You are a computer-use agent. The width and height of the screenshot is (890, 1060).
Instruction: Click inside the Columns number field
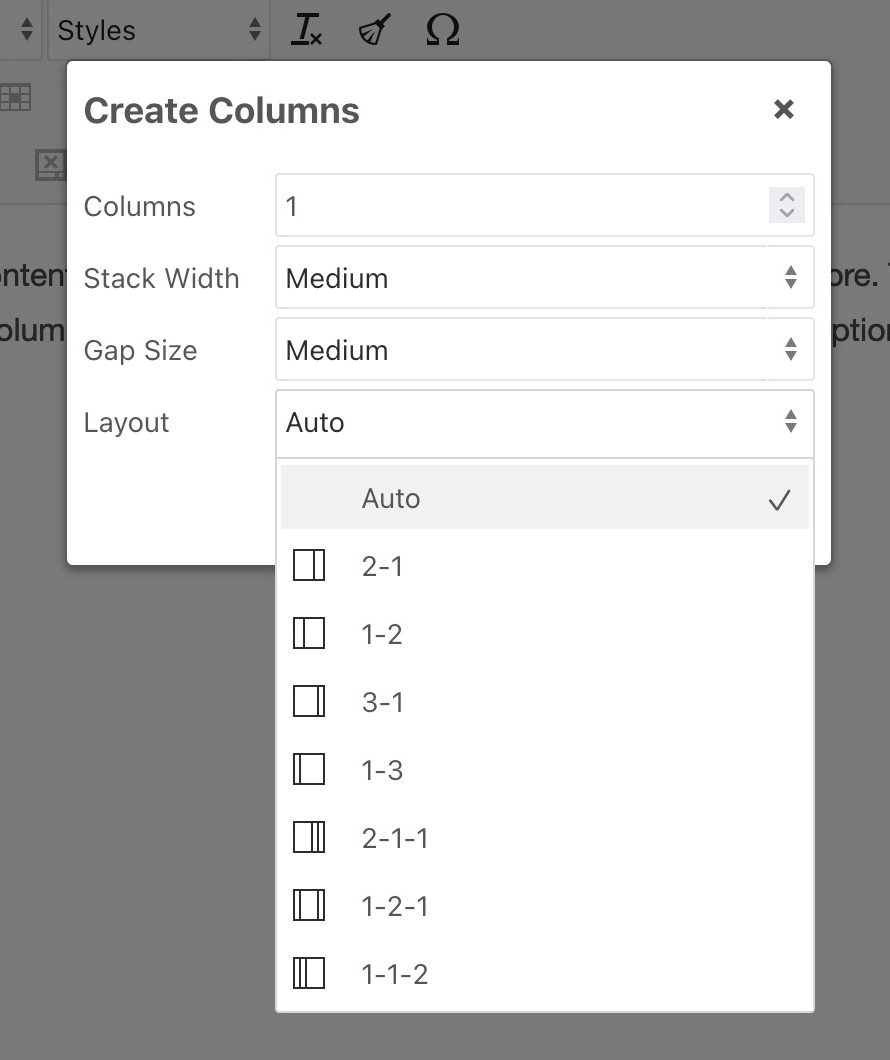(x=450, y=205)
